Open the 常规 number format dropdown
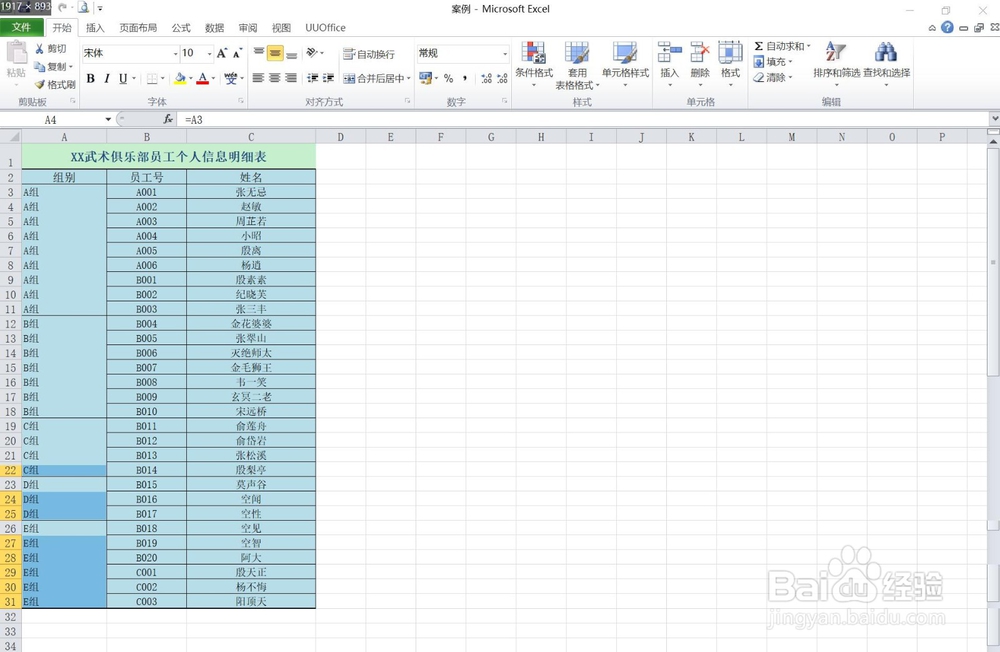The width and height of the screenshot is (1000, 652). (505, 54)
